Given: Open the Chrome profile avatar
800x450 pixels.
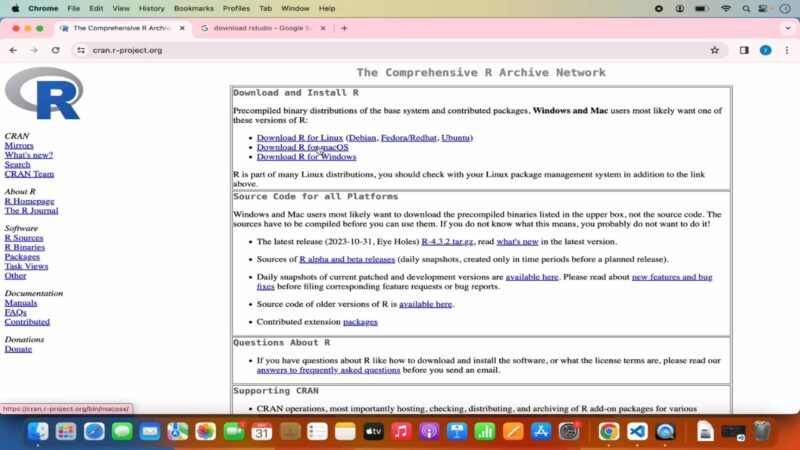Looking at the screenshot, I should click(765, 50).
